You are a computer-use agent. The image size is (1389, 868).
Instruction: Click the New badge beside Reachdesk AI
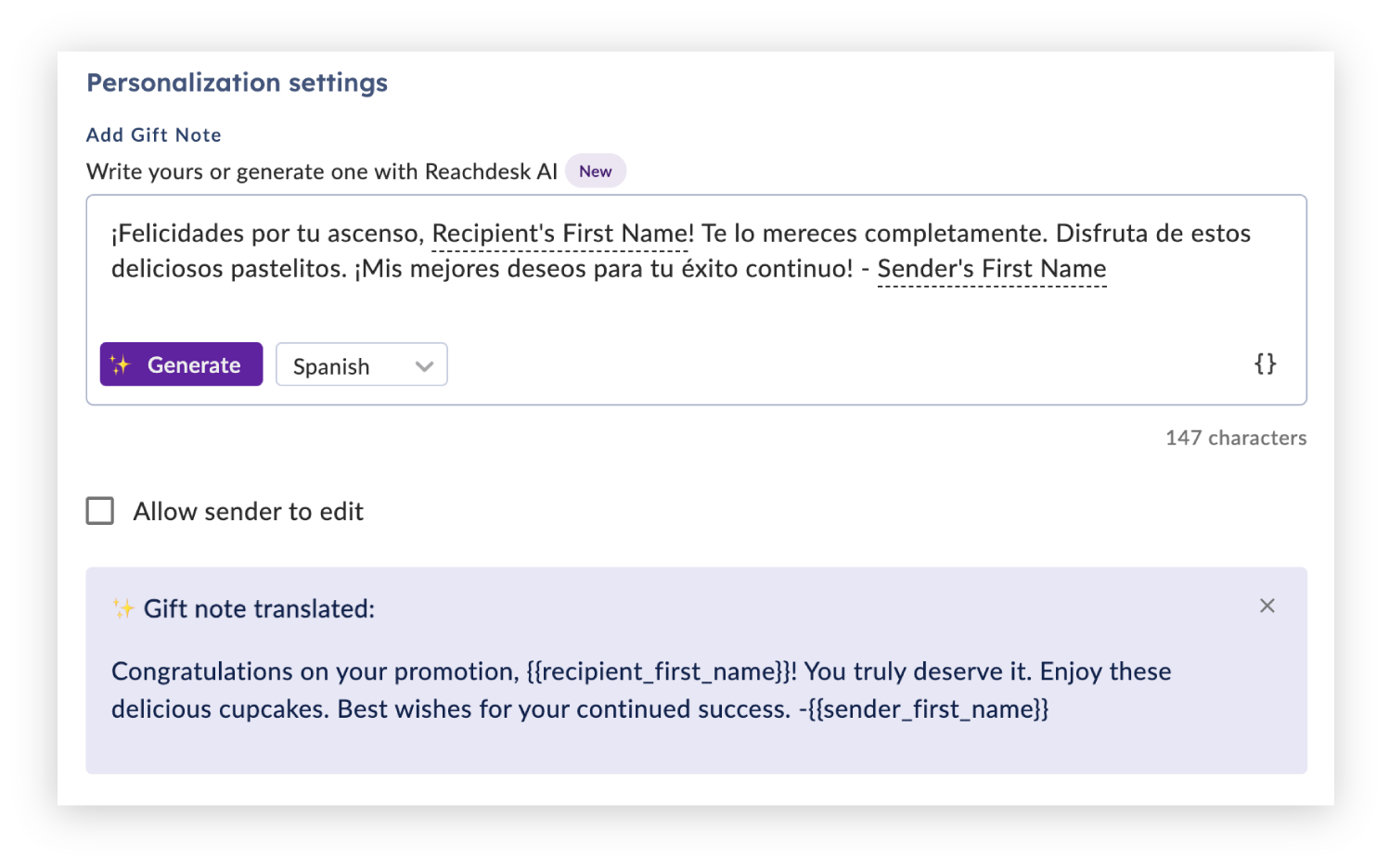(x=596, y=172)
